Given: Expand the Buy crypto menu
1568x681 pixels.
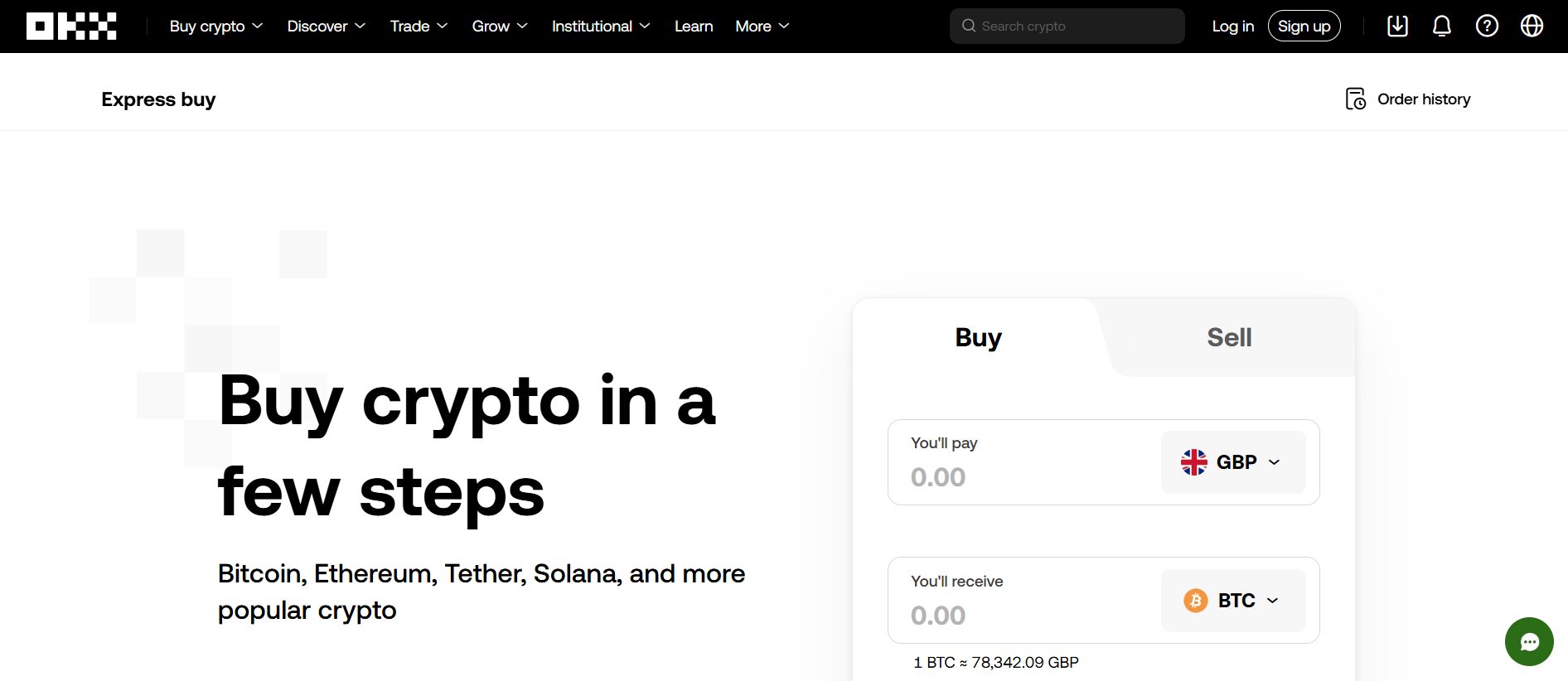Looking at the screenshot, I should point(216,27).
